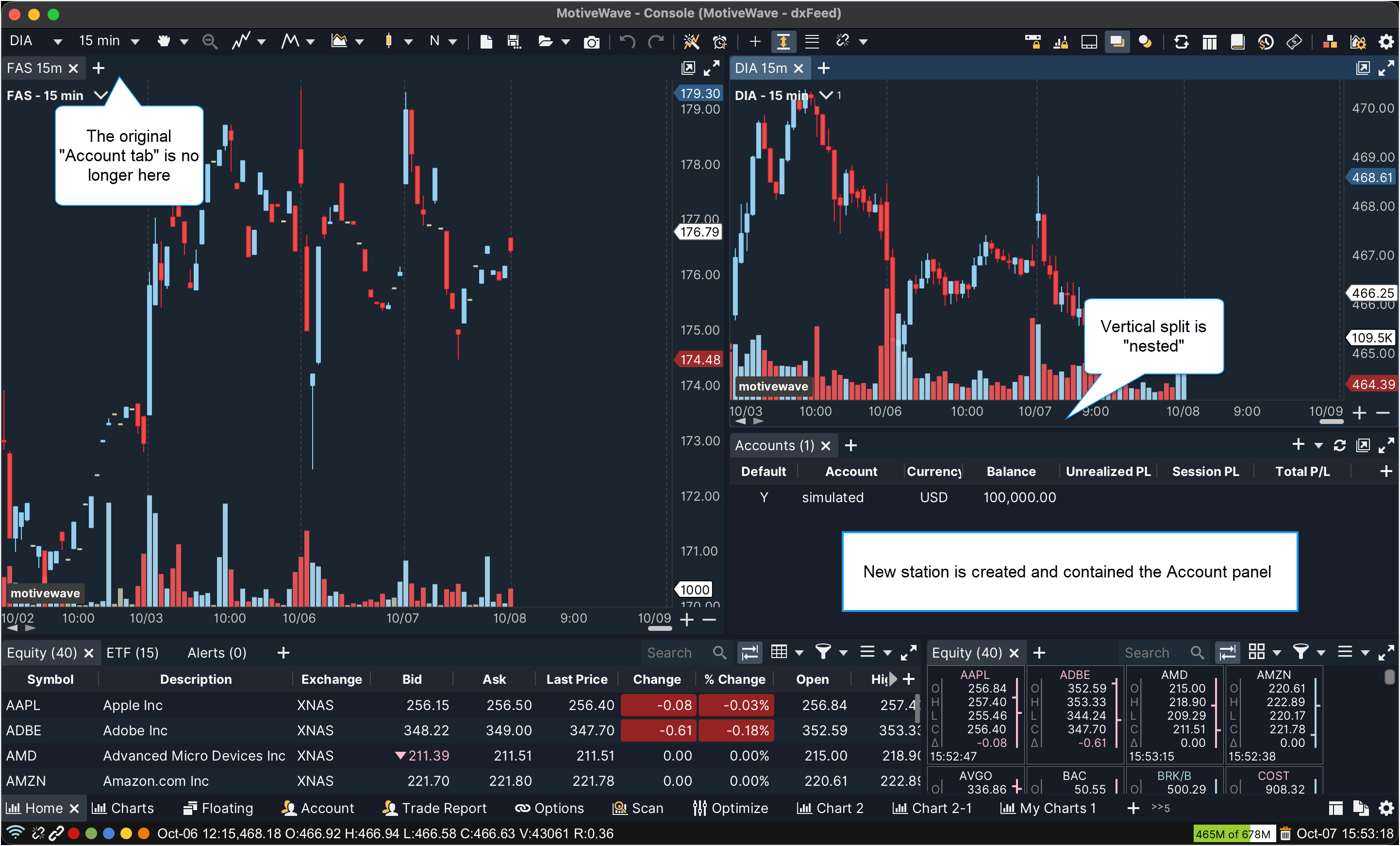This screenshot has width=1400, height=846.
Task: Select the simulated account row
Action: (x=833, y=497)
